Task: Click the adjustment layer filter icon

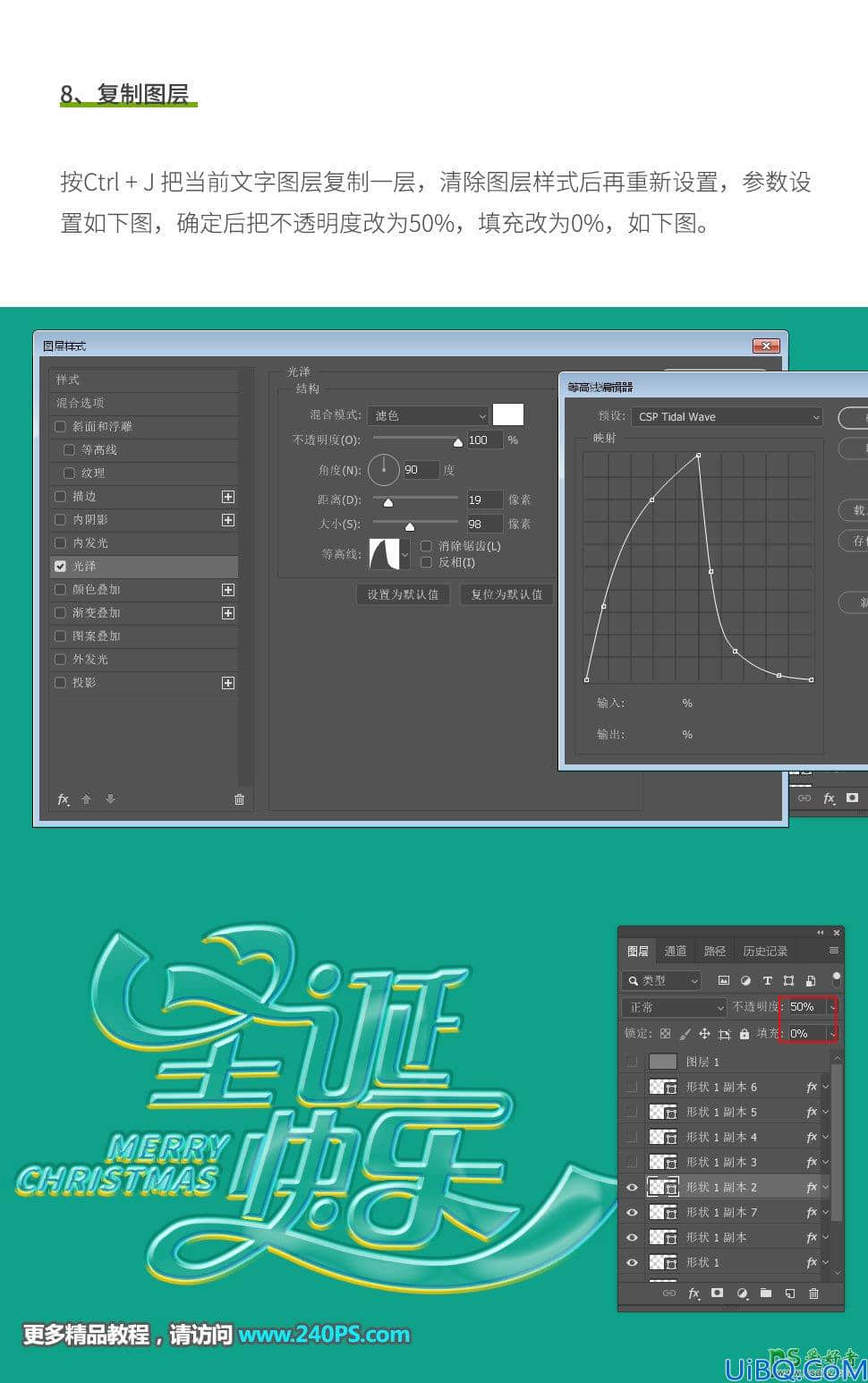Action: (x=745, y=980)
